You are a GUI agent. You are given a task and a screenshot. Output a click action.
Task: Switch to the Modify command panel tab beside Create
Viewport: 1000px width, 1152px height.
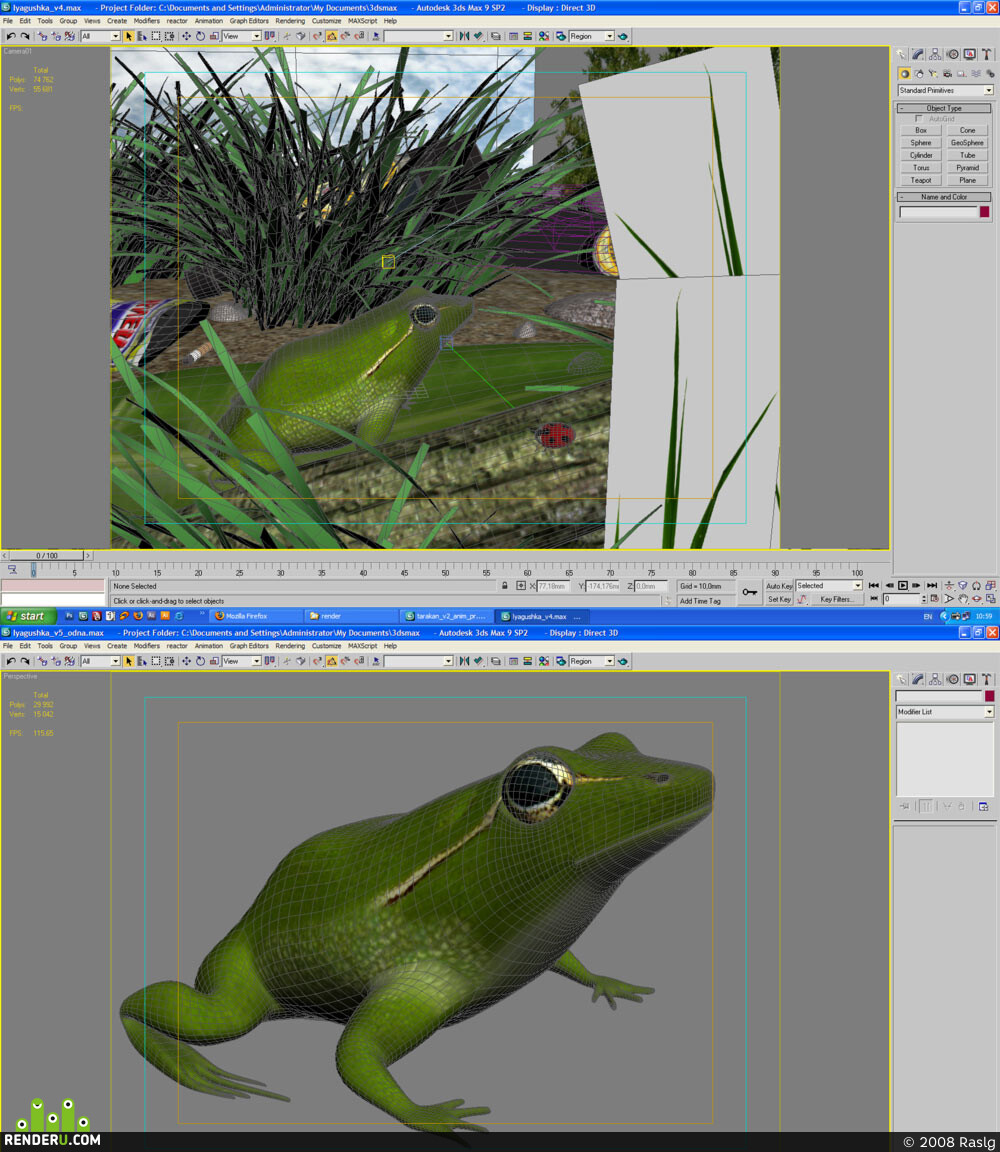(918, 54)
